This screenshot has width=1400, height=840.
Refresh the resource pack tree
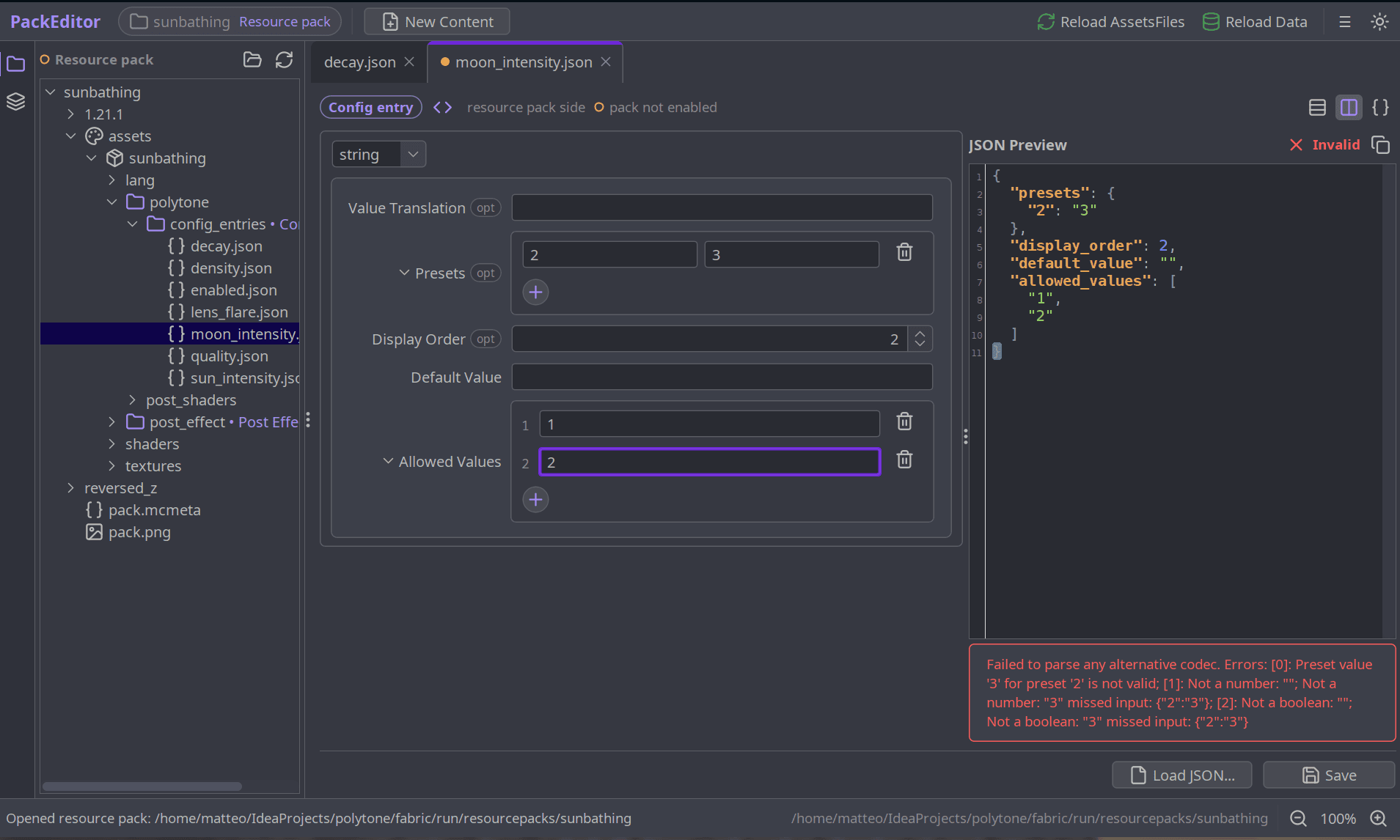(x=284, y=59)
